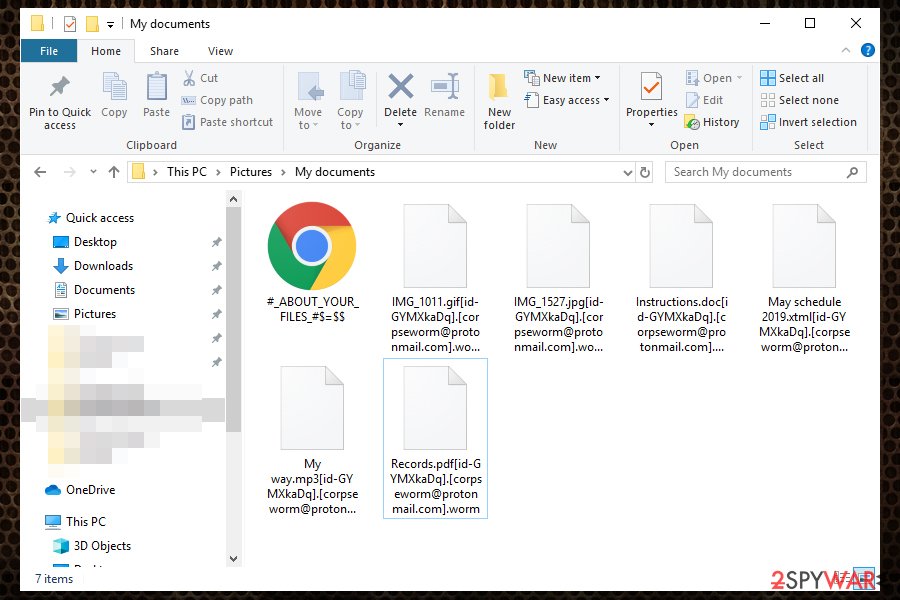The height and width of the screenshot is (600, 900).
Task: Click My documents in address bar
Action: [x=335, y=172]
